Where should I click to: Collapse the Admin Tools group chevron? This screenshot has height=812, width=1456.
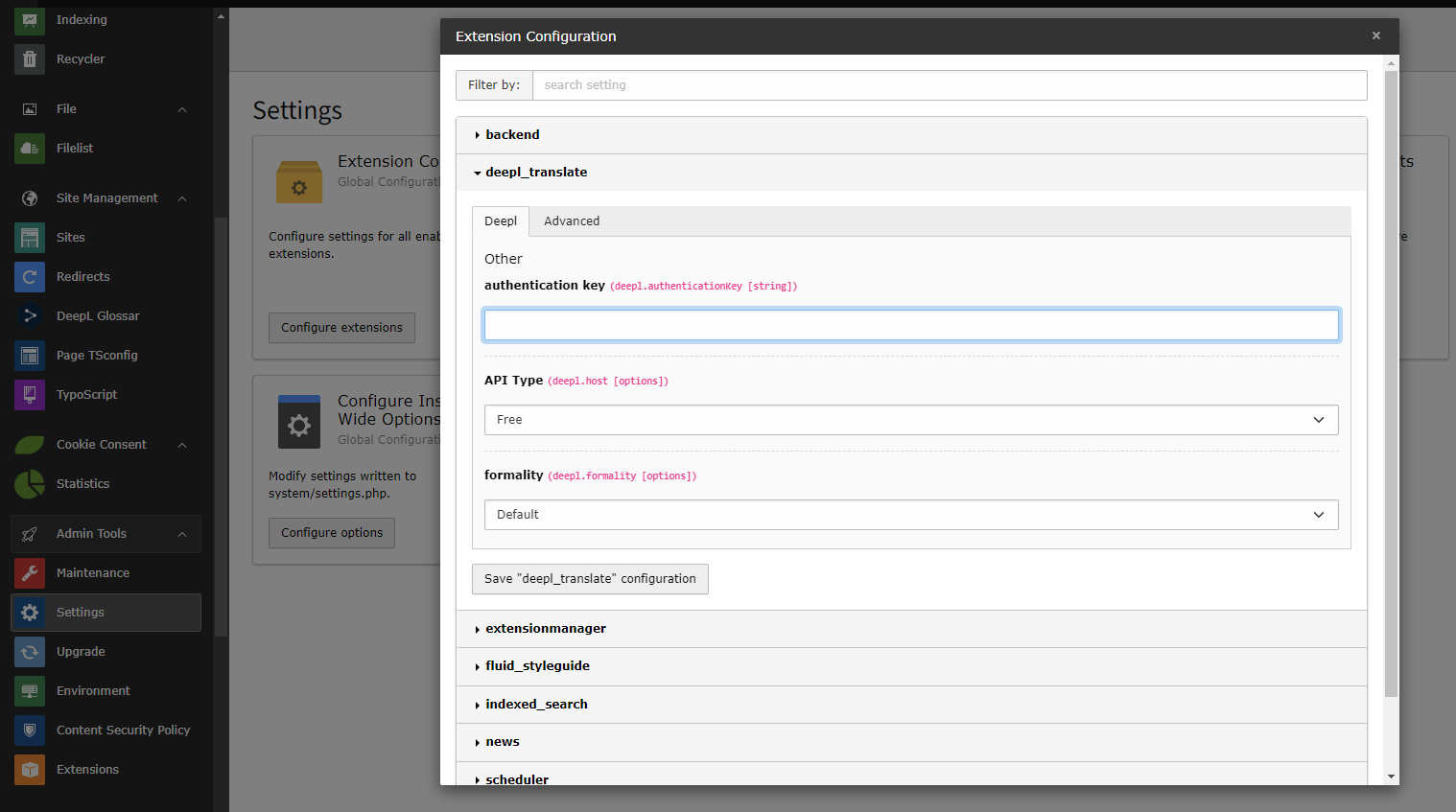click(x=182, y=534)
